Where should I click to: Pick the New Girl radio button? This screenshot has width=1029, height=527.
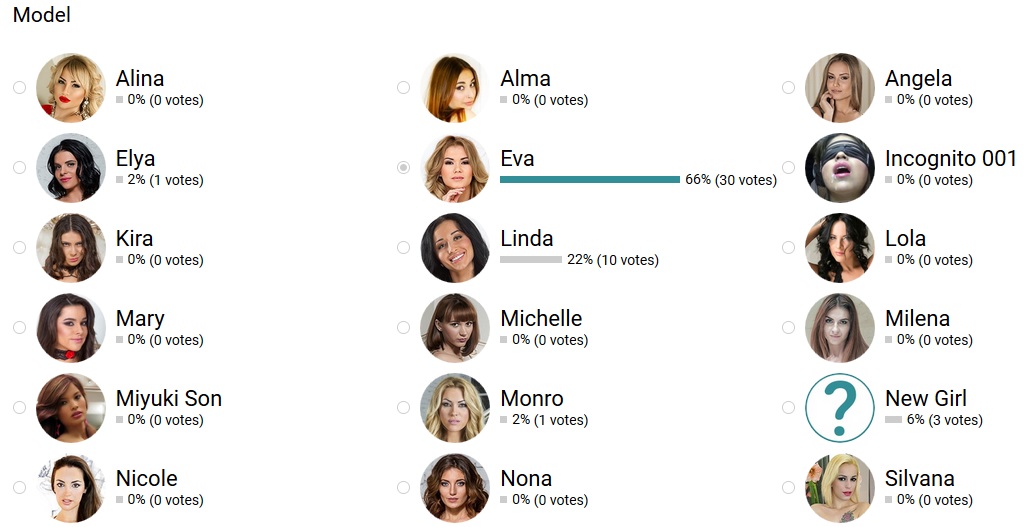point(788,407)
